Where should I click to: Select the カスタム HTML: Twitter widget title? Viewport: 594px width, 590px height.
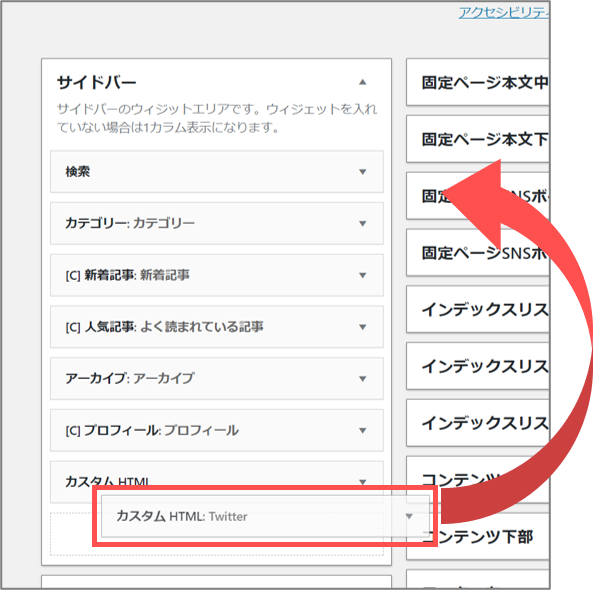click(x=182, y=516)
